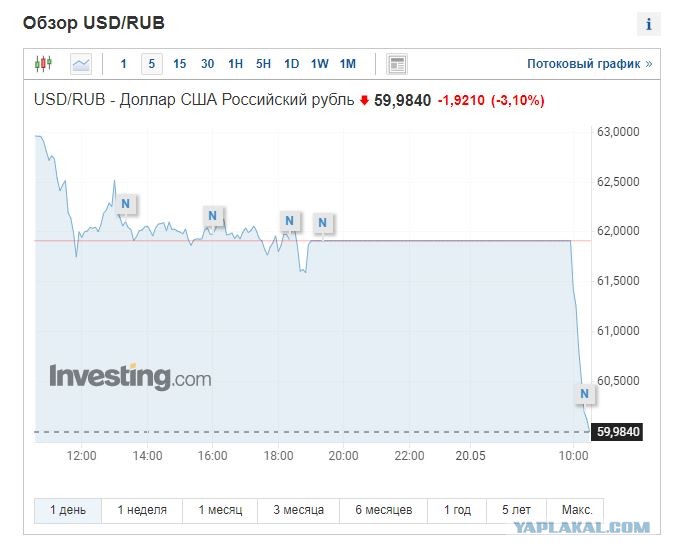Click the 59,9840 current price label
The width and height of the screenshot is (676, 557).
[617, 432]
